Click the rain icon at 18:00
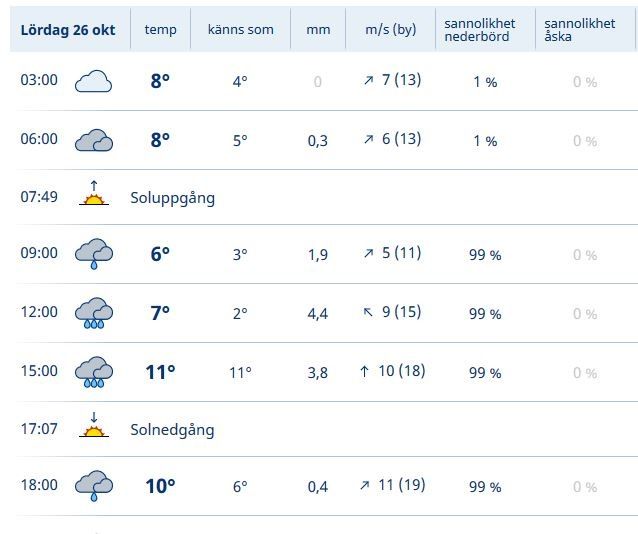Image resolution: width=638 pixels, height=534 pixels. [x=93, y=486]
